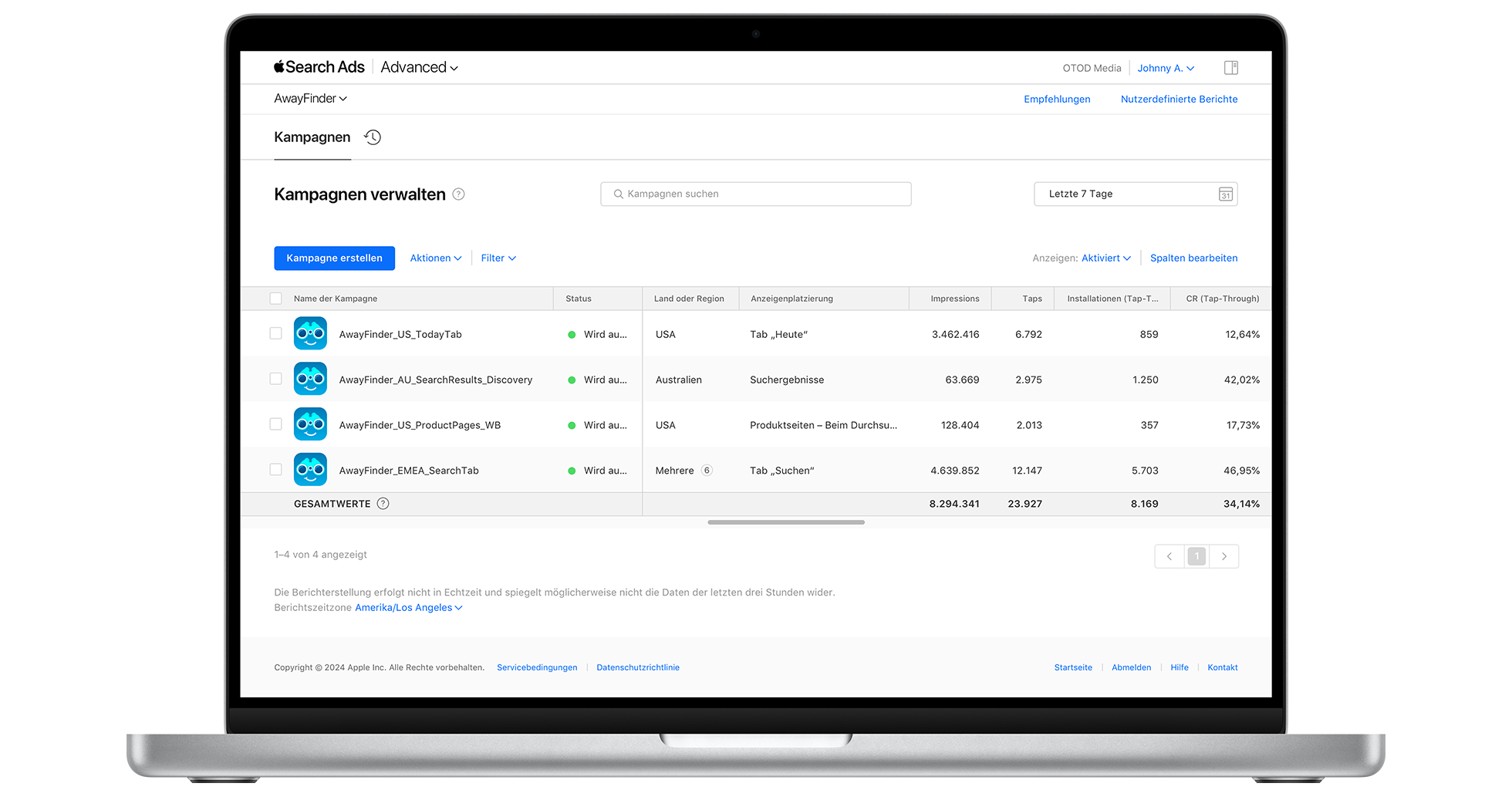Sort by Anzeigenplatzierung column header
1512x790 pixels.
791,299
